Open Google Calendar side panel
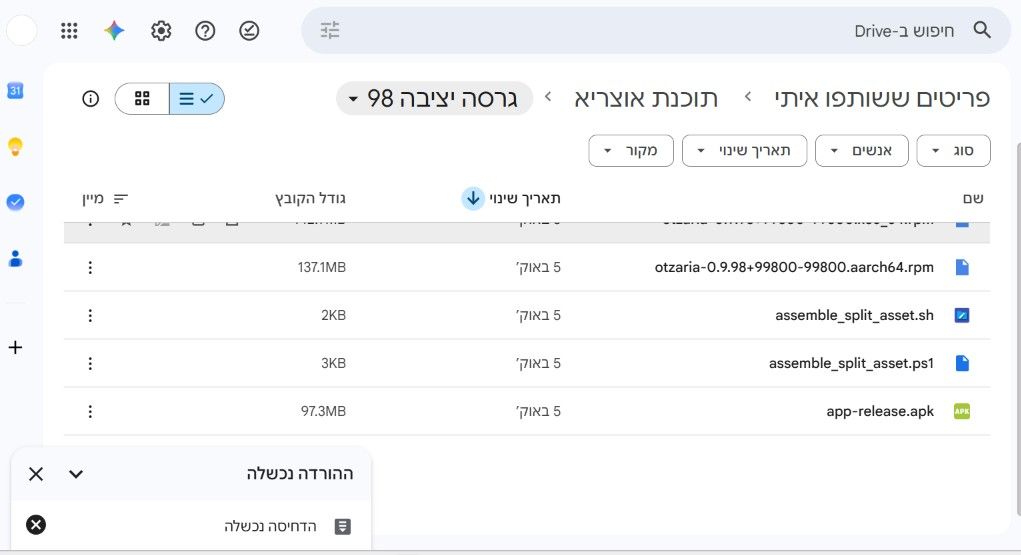The width and height of the screenshot is (1021, 555). [x=15, y=91]
